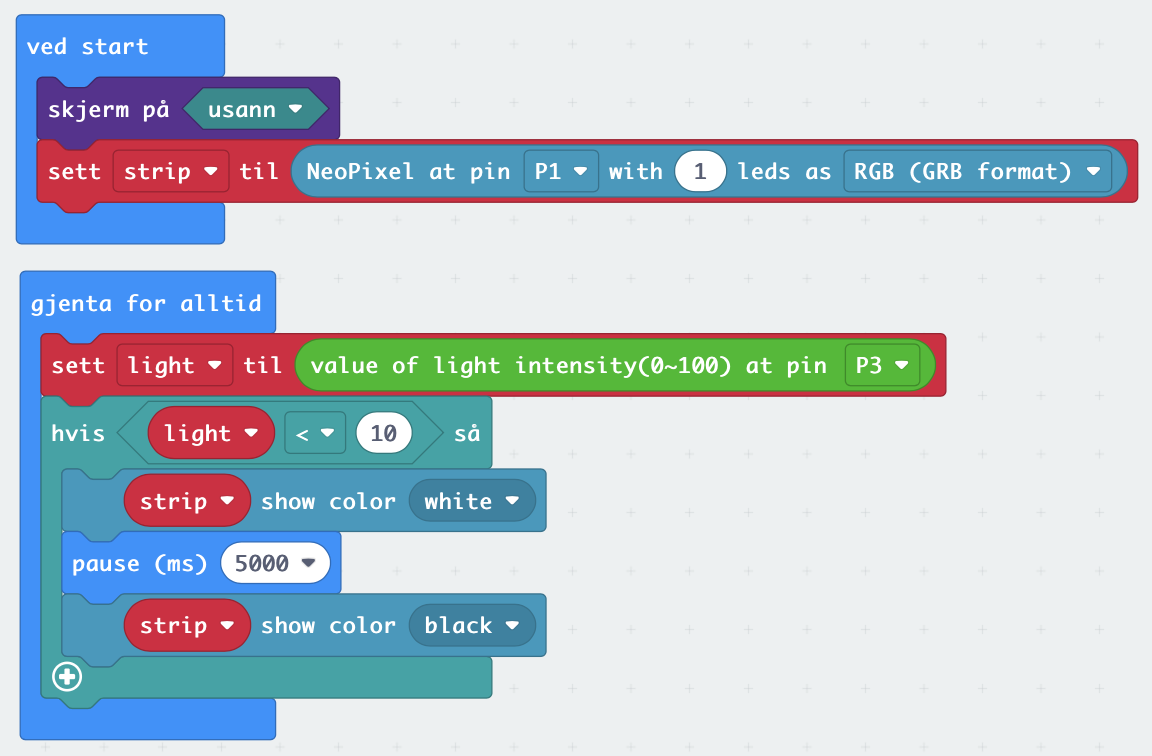Open the black color dropdown
Screen dimensions: 1152x756
[472, 625]
